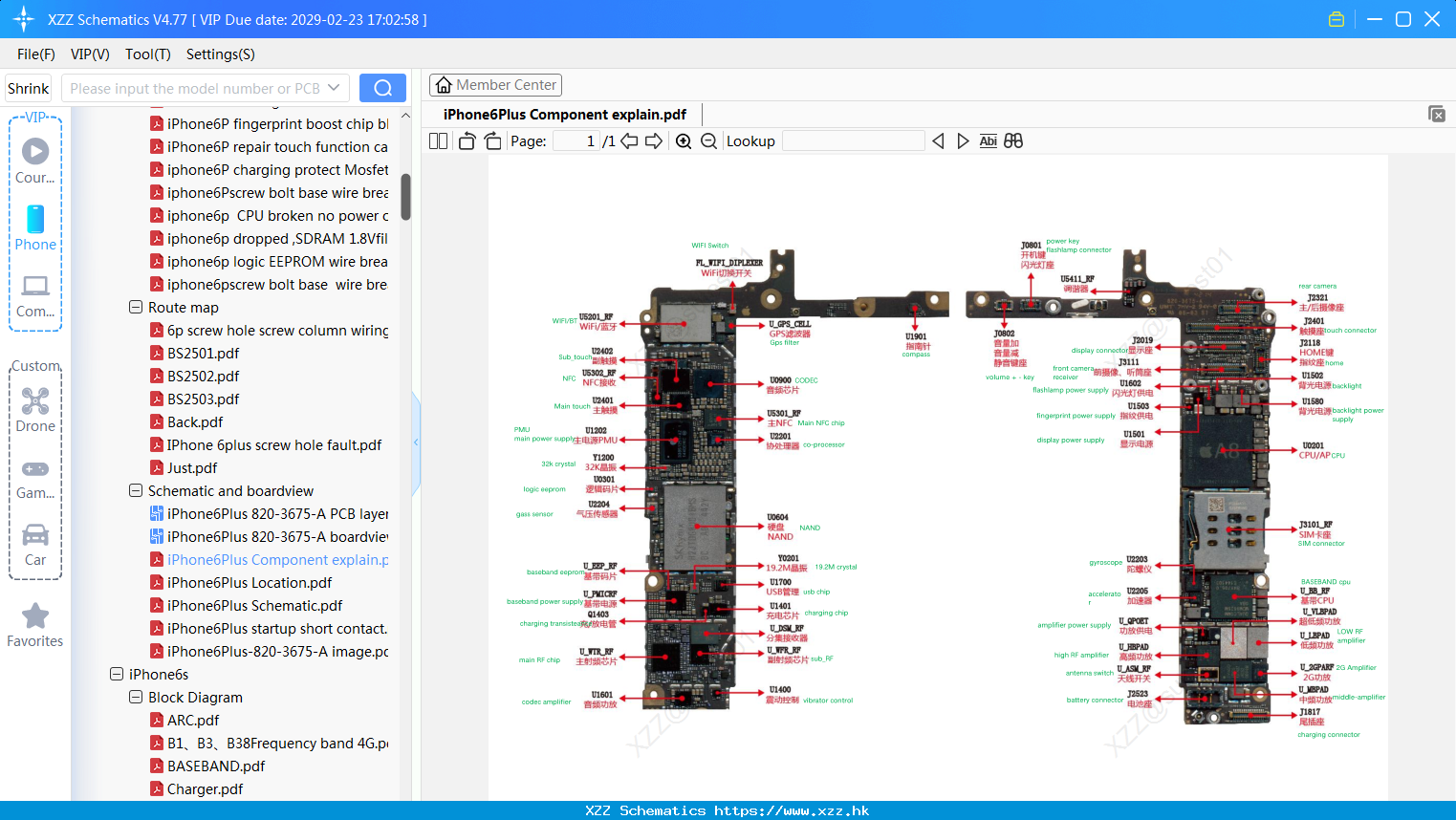Collapse the left panel splitter handle
The height and width of the screenshot is (820, 1456).
click(416, 442)
